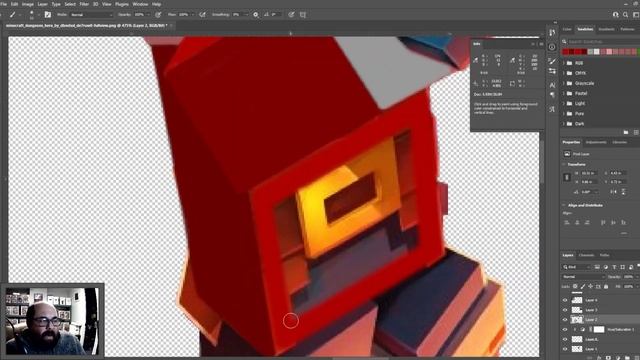Expand the Pastel swatch group
The width and height of the screenshot is (640, 360).
(564, 93)
